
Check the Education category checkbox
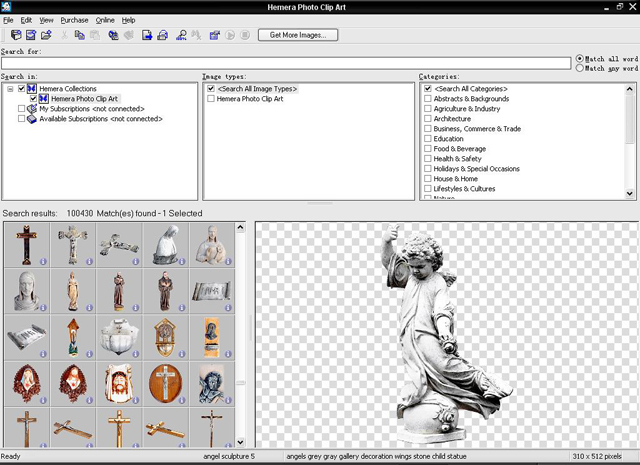click(428, 139)
